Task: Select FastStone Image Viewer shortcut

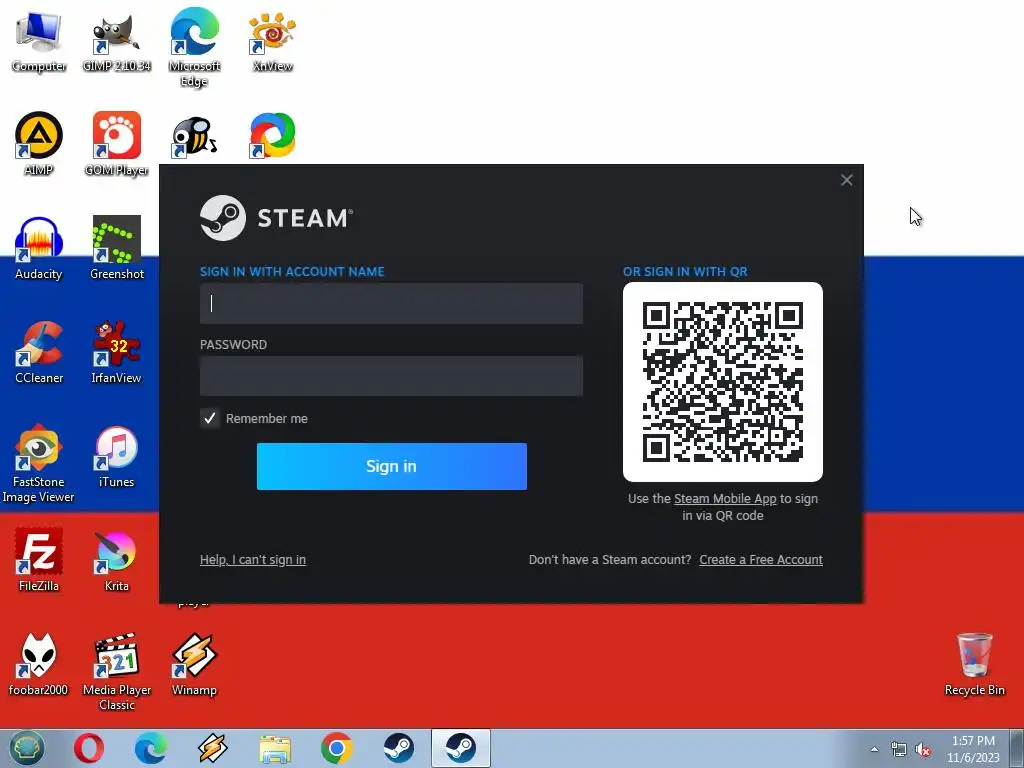Action: click(39, 464)
